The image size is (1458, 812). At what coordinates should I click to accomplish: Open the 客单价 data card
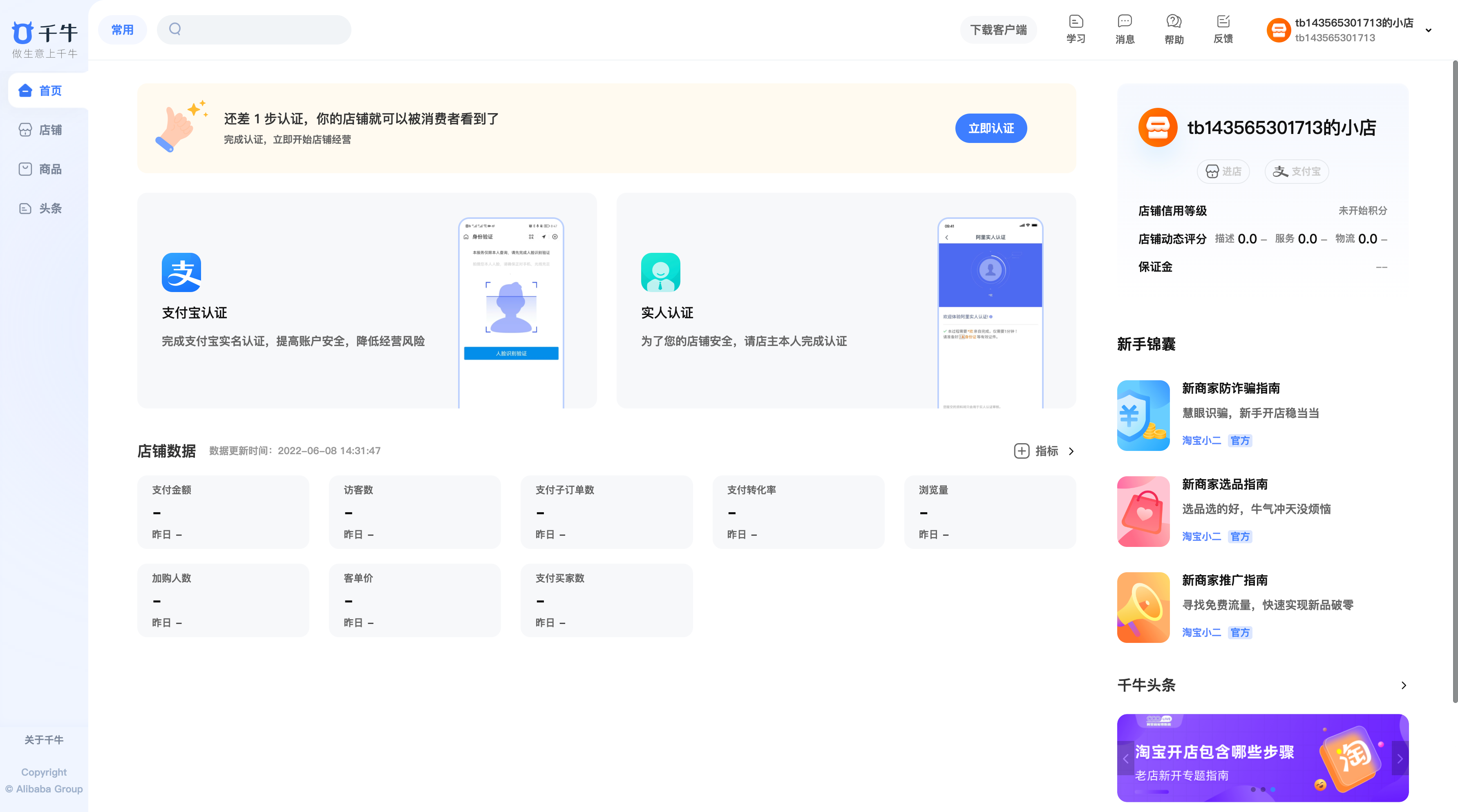pos(415,600)
